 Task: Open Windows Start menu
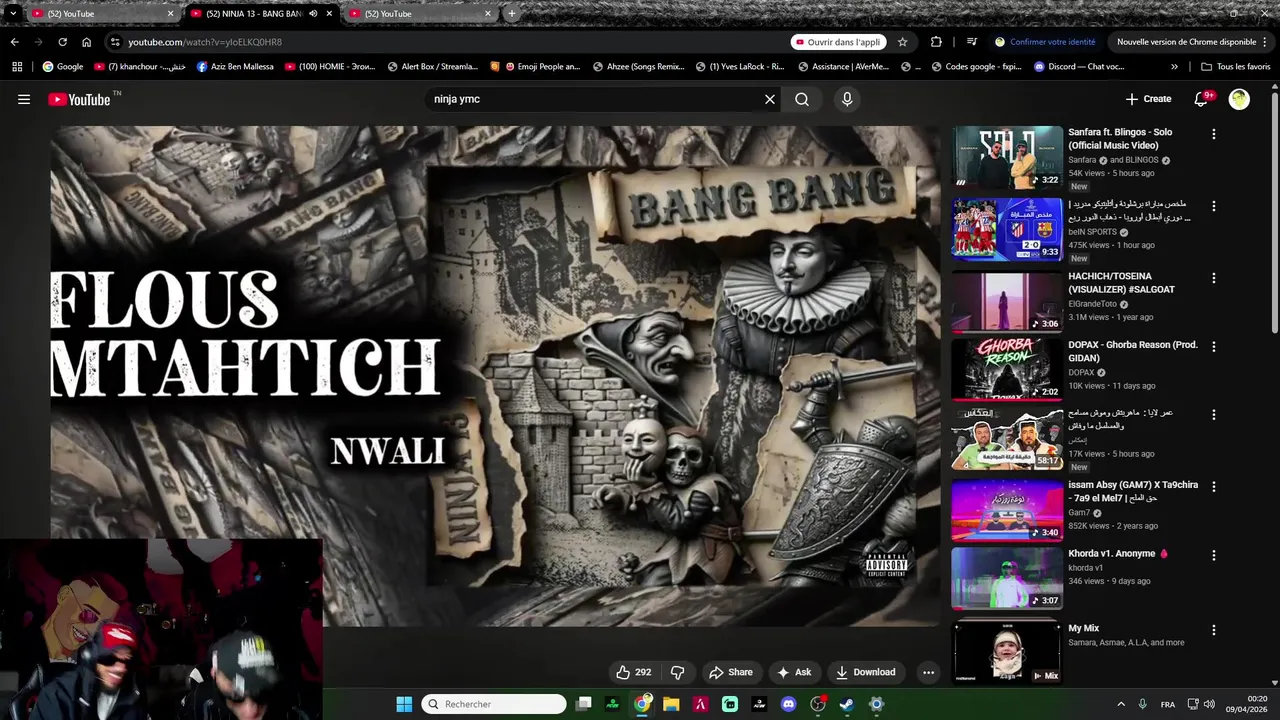coord(404,704)
